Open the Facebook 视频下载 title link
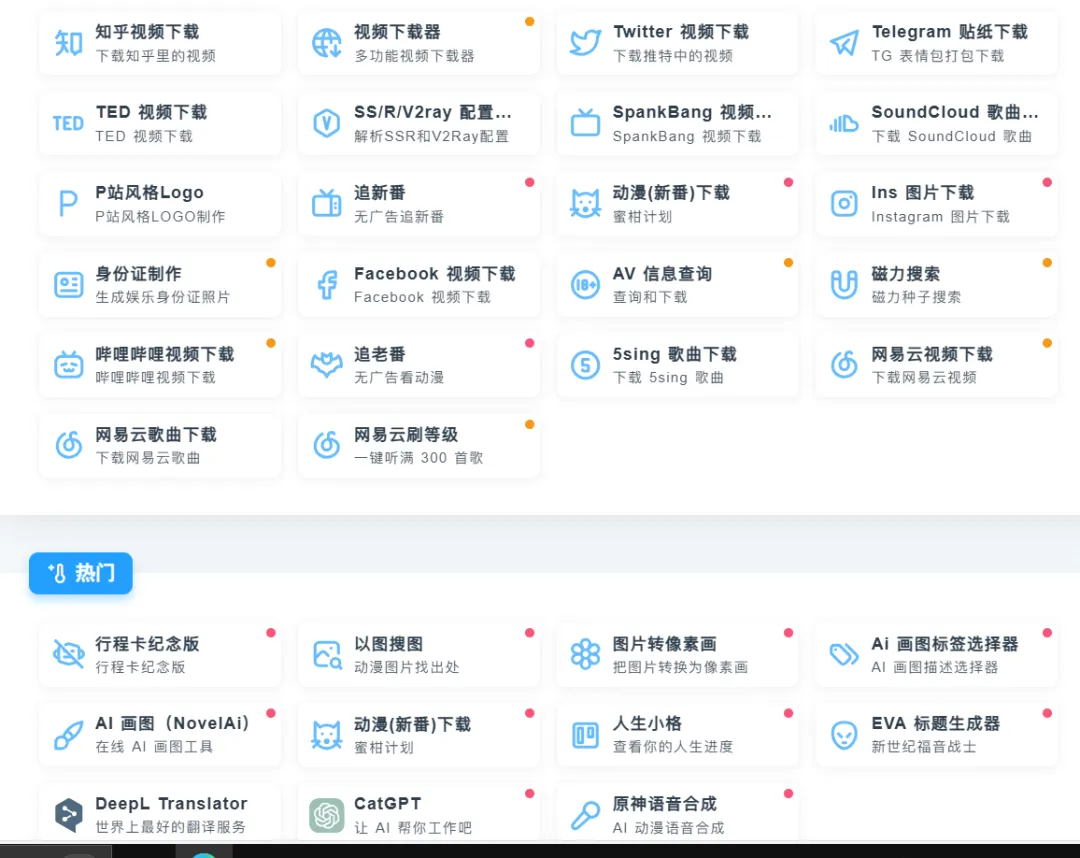 pos(435,273)
